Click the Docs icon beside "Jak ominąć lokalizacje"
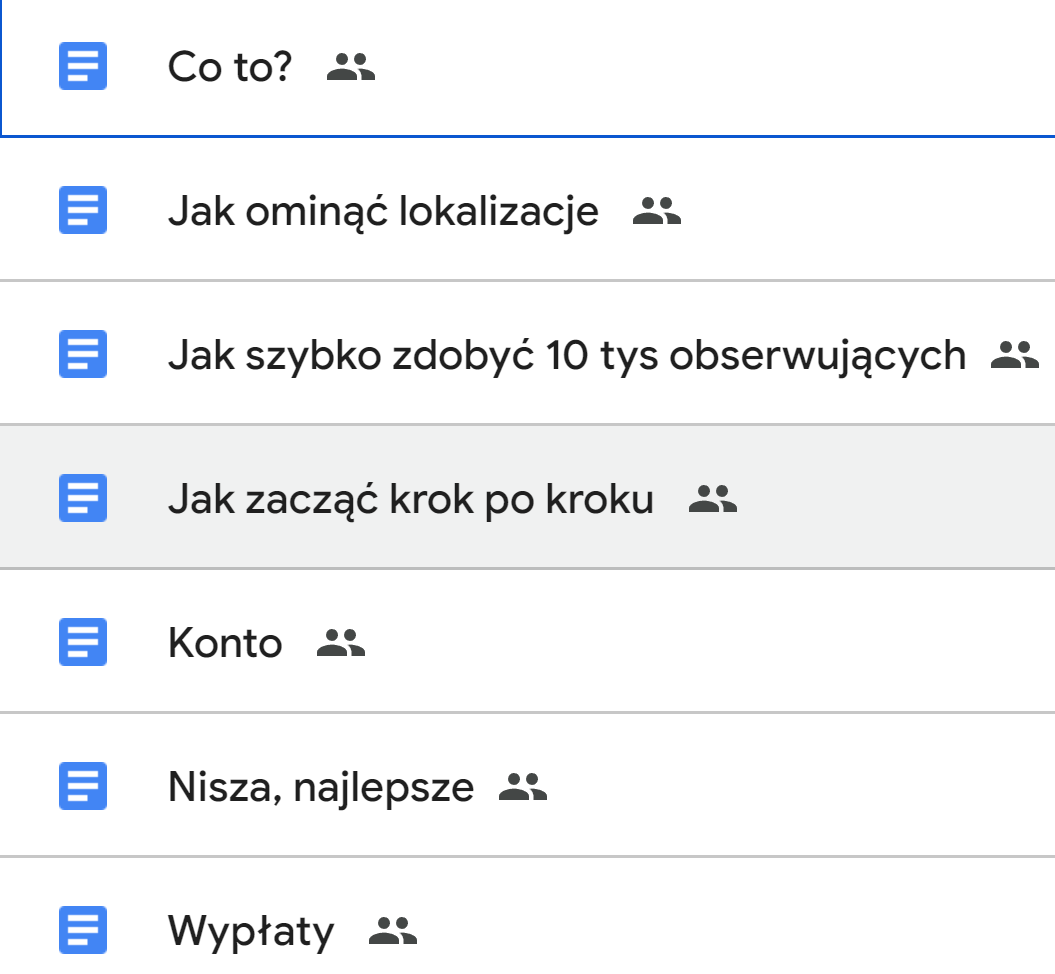This screenshot has height=974, width=1055. coord(83,212)
